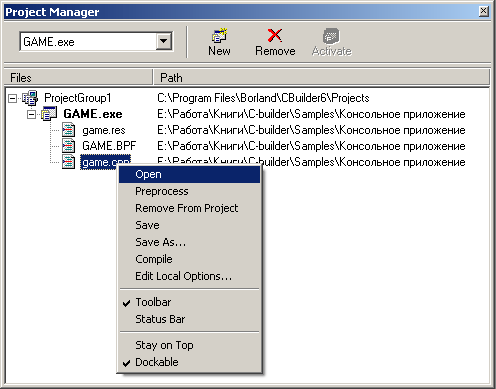The image size is (496, 389).
Task: Click the game.cpp file icon
Action: click(68, 162)
